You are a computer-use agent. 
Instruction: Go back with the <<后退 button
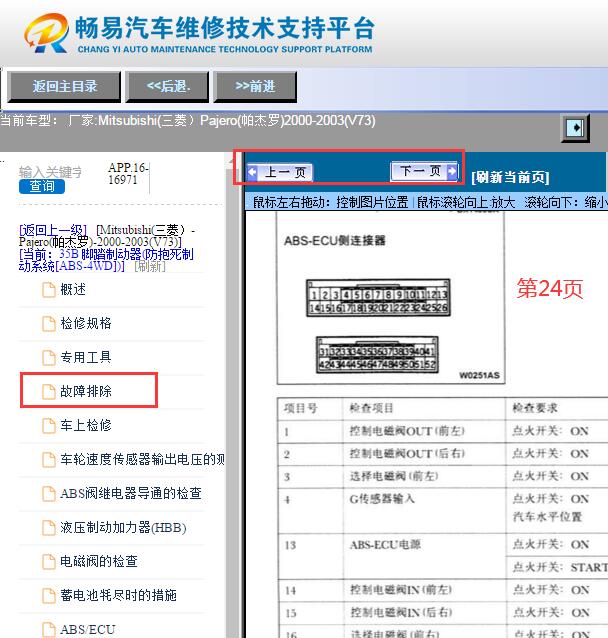click(x=167, y=87)
